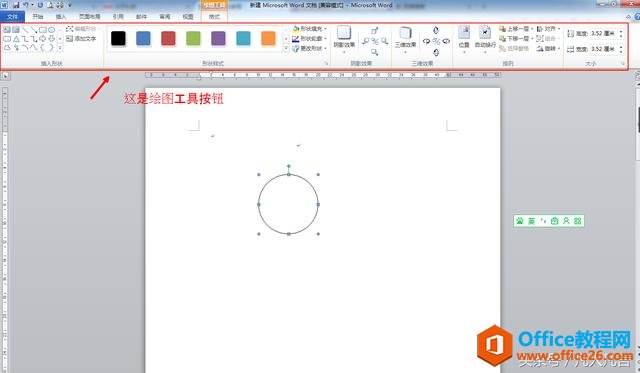Open 旋转 (Rotate) dropdown

(x=548, y=49)
